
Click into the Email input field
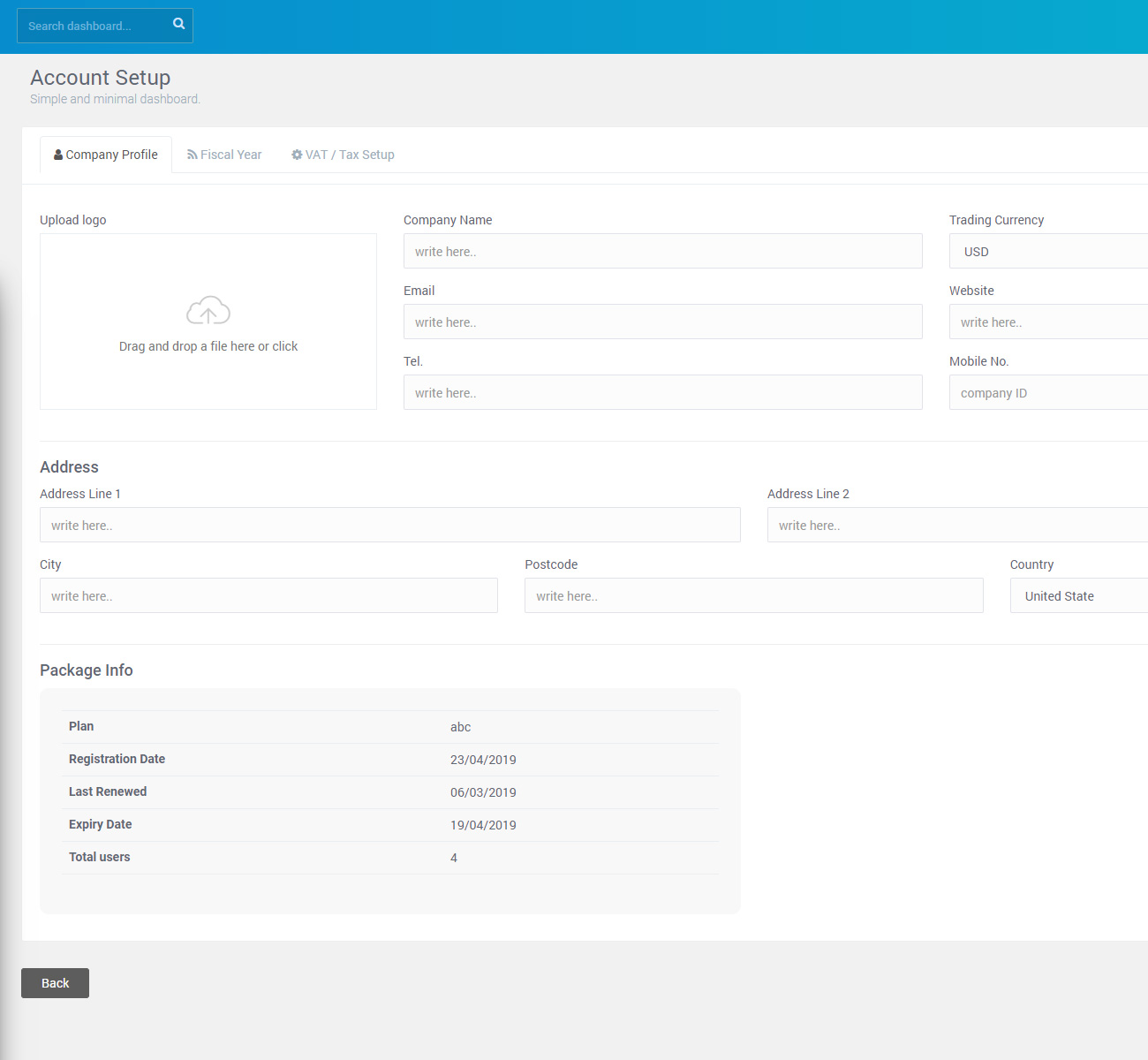[x=662, y=322]
